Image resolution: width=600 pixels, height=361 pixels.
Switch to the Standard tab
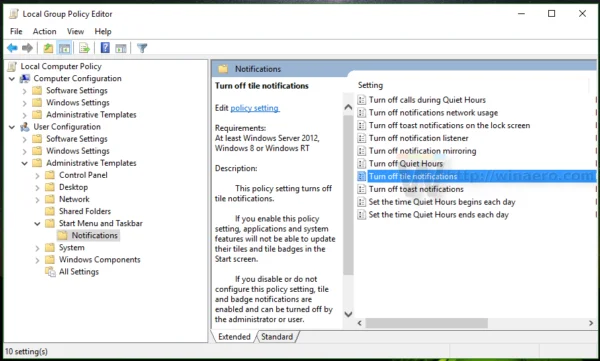pos(277,336)
